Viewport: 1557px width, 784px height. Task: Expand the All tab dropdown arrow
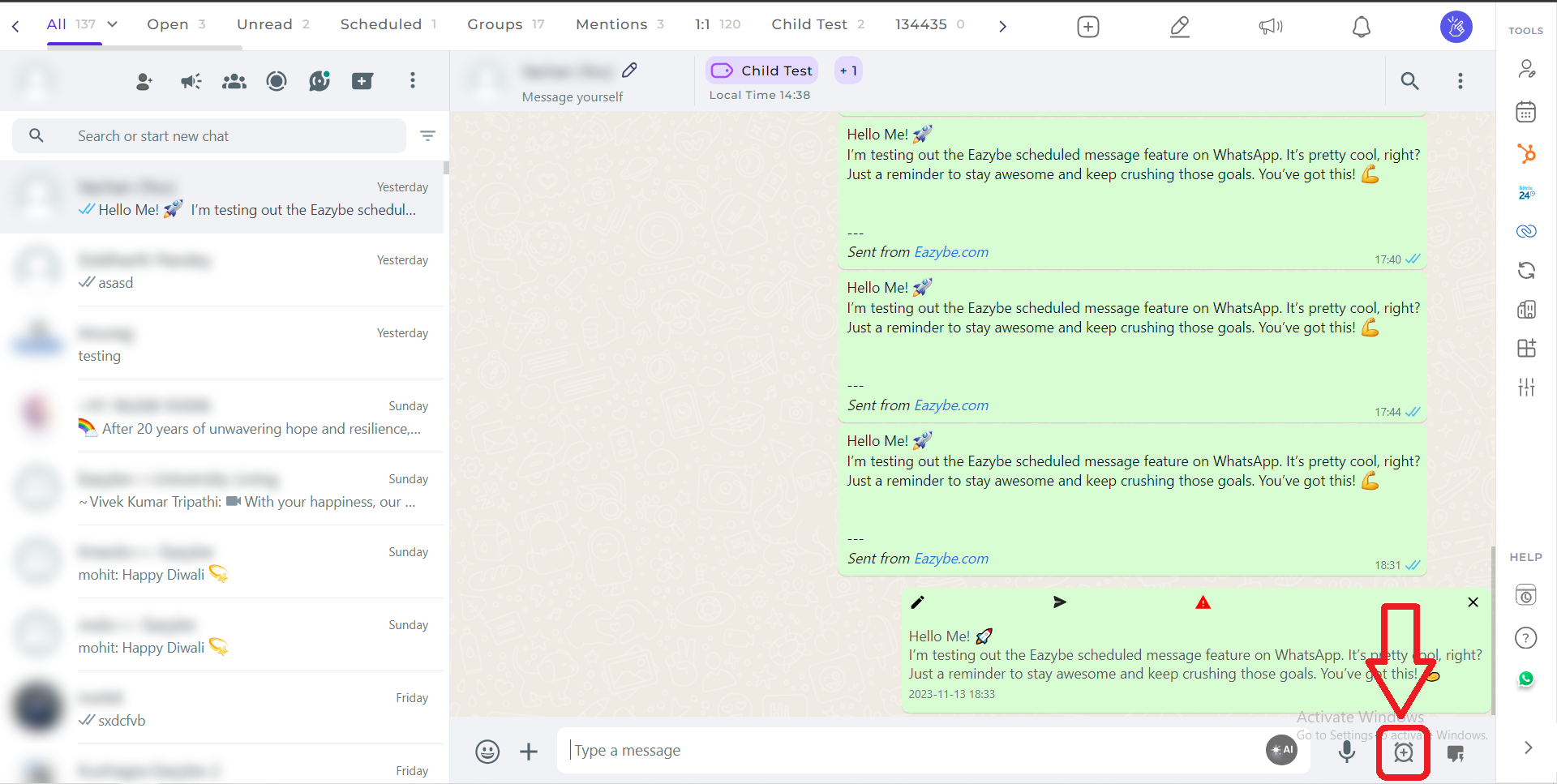(113, 24)
